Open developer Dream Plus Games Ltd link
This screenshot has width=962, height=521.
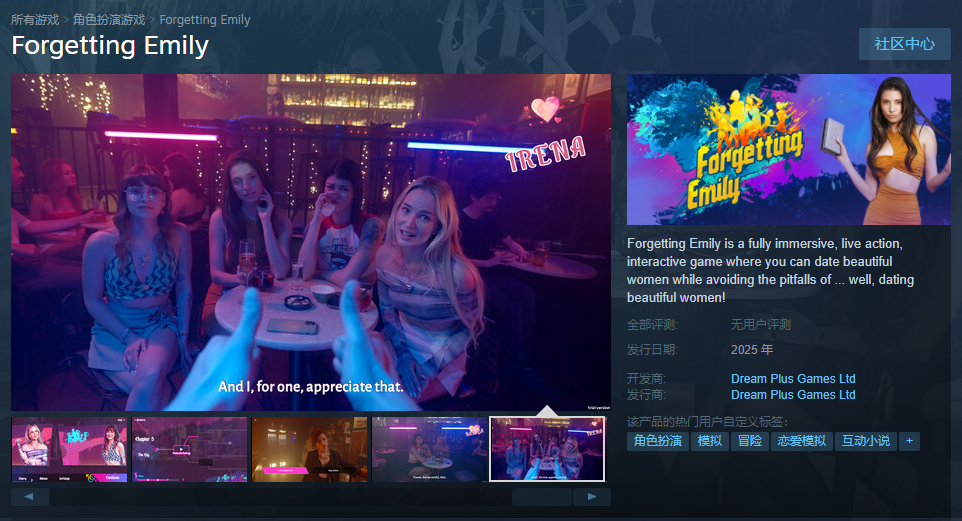point(793,379)
